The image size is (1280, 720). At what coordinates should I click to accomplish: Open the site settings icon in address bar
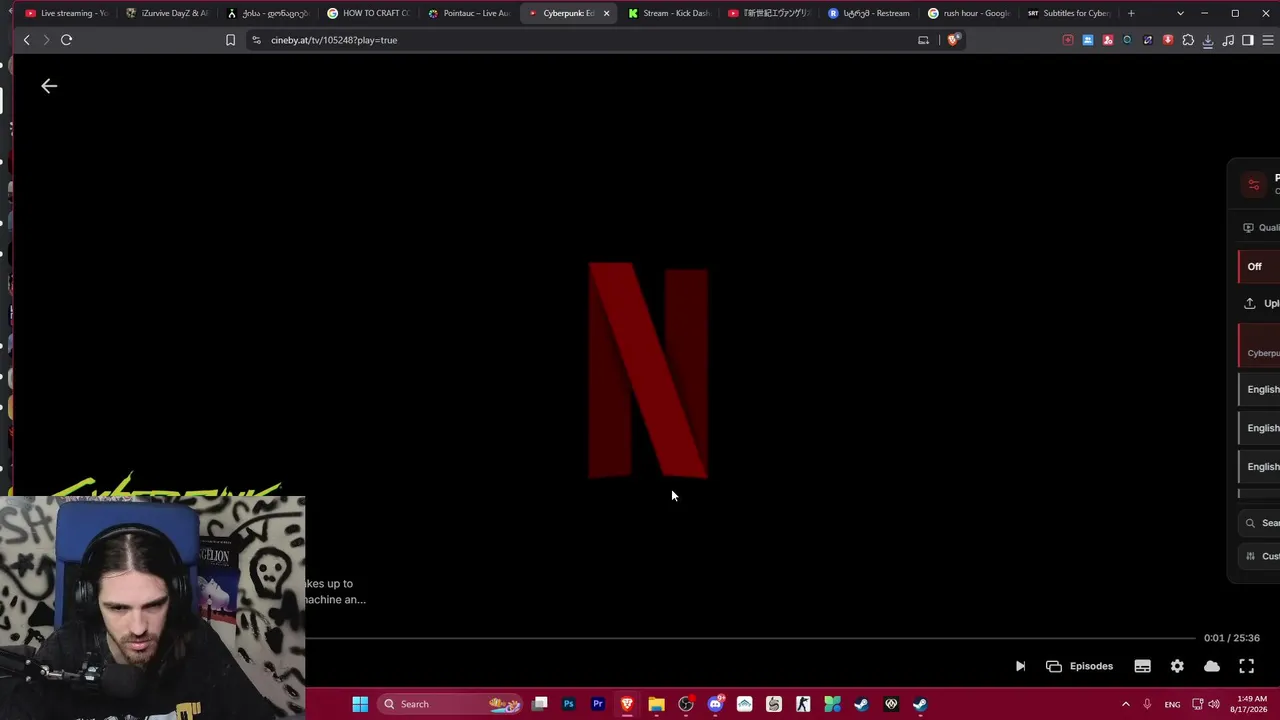(x=256, y=40)
